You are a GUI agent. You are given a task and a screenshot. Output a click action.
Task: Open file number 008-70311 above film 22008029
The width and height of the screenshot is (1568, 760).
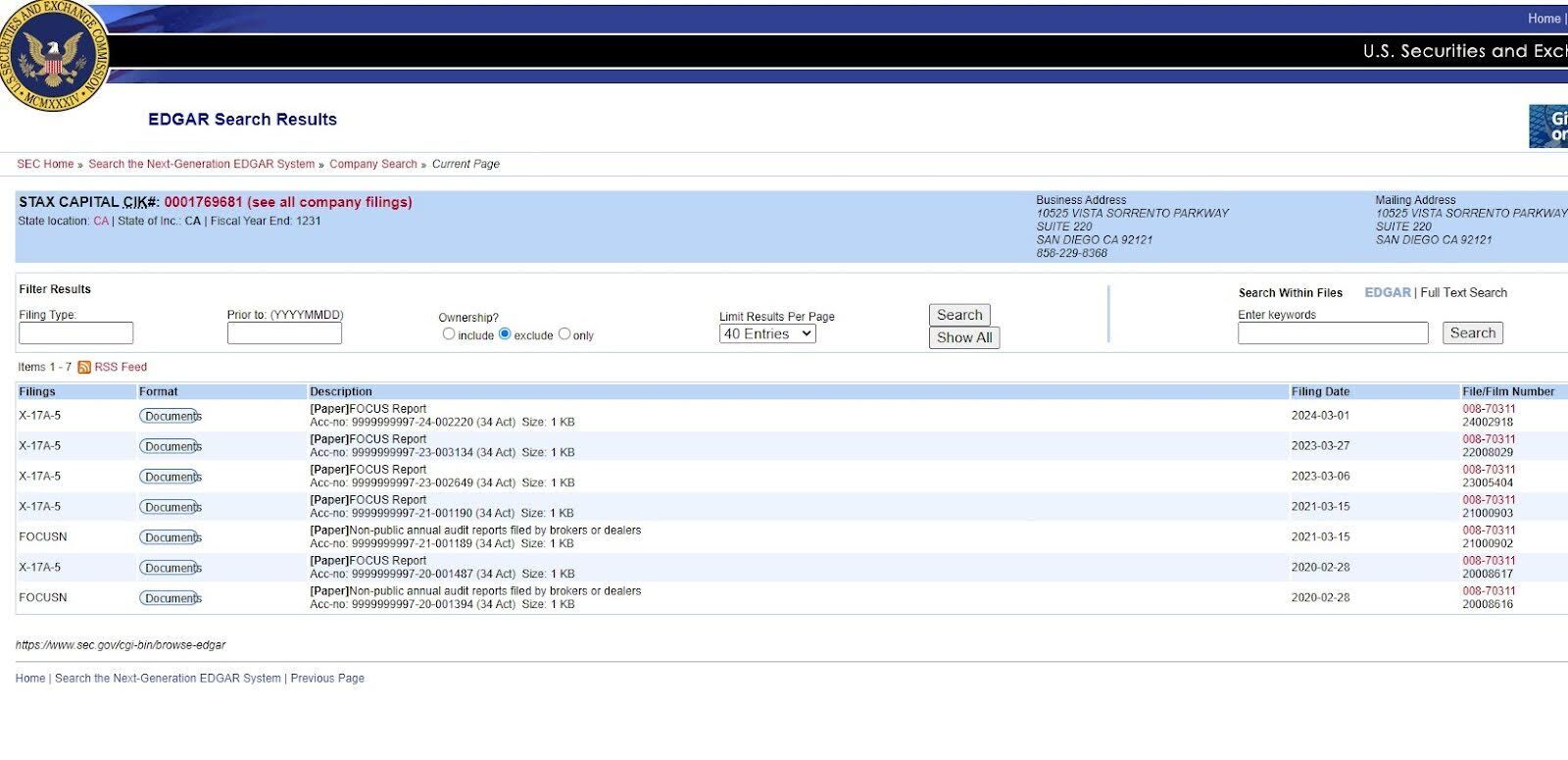pos(1489,439)
